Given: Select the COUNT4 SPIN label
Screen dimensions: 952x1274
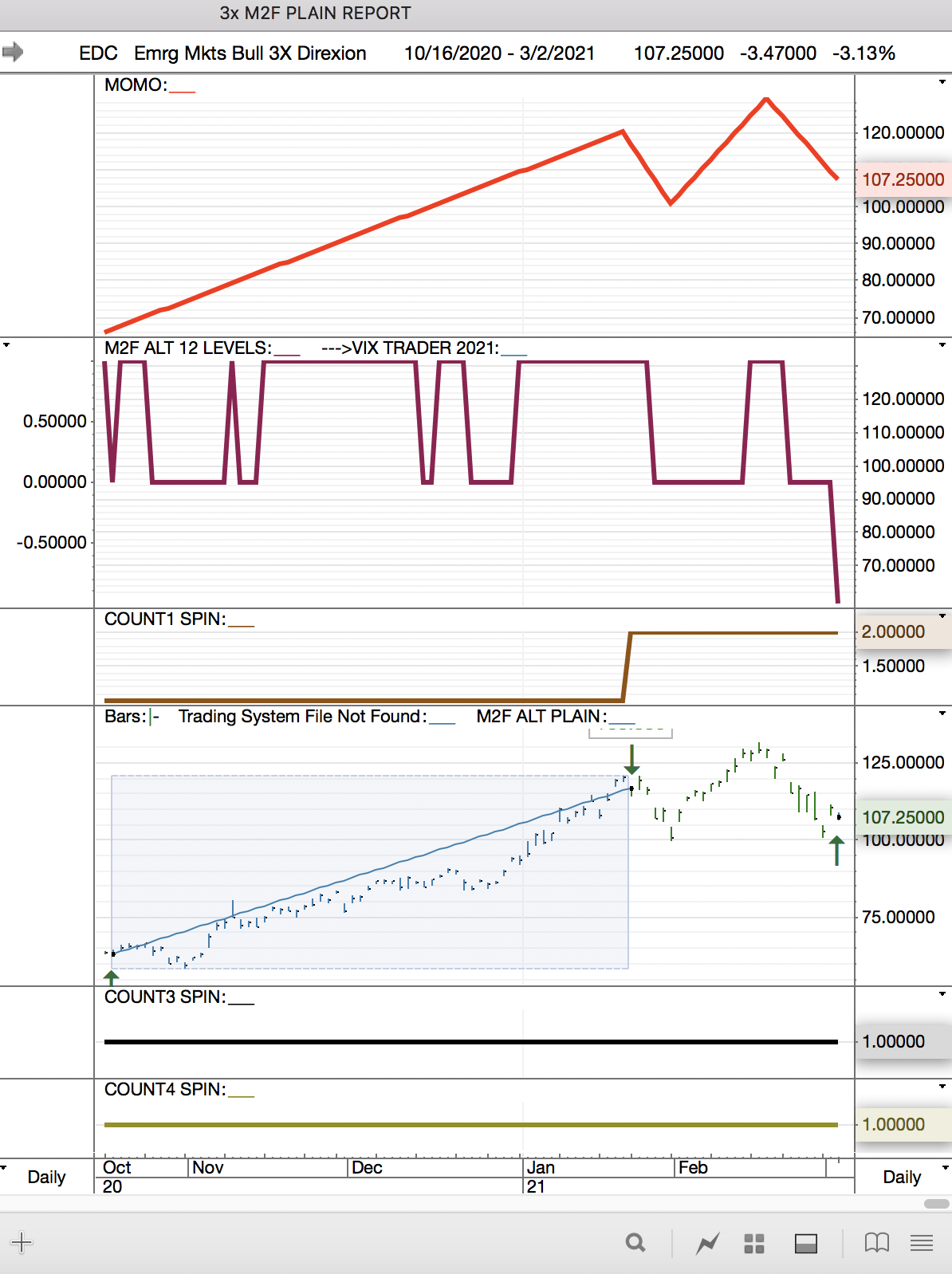Looking at the screenshot, I should coord(165,1089).
